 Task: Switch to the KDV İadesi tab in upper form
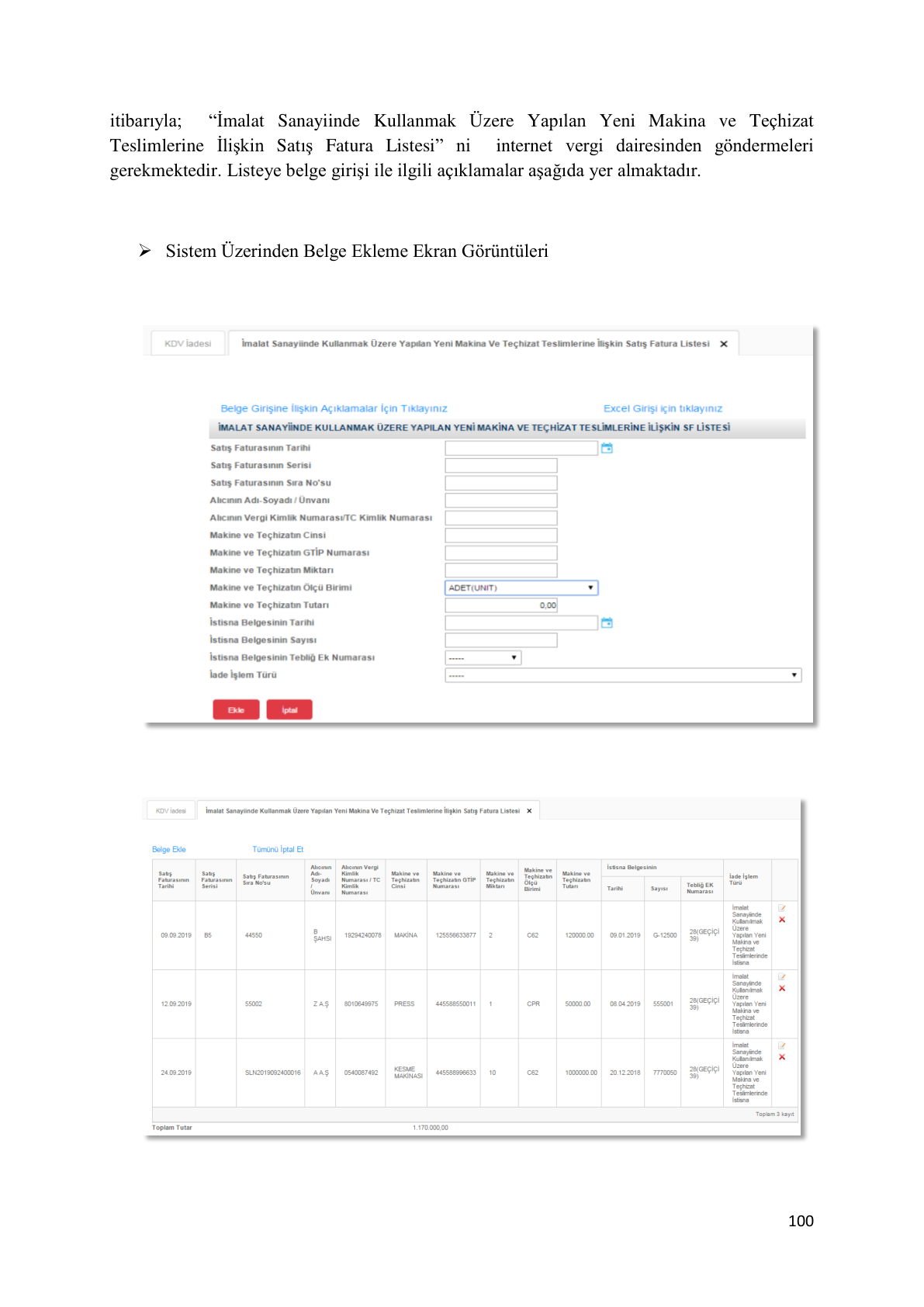pos(188,343)
